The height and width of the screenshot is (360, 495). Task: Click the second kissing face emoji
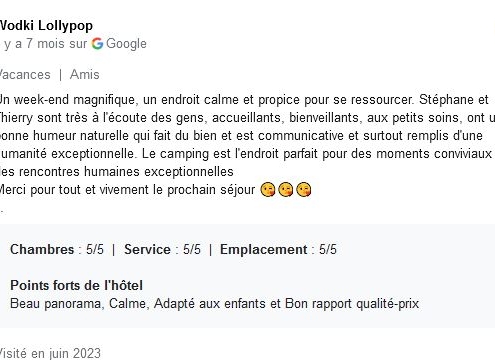pyautogui.click(x=286, y=190)
